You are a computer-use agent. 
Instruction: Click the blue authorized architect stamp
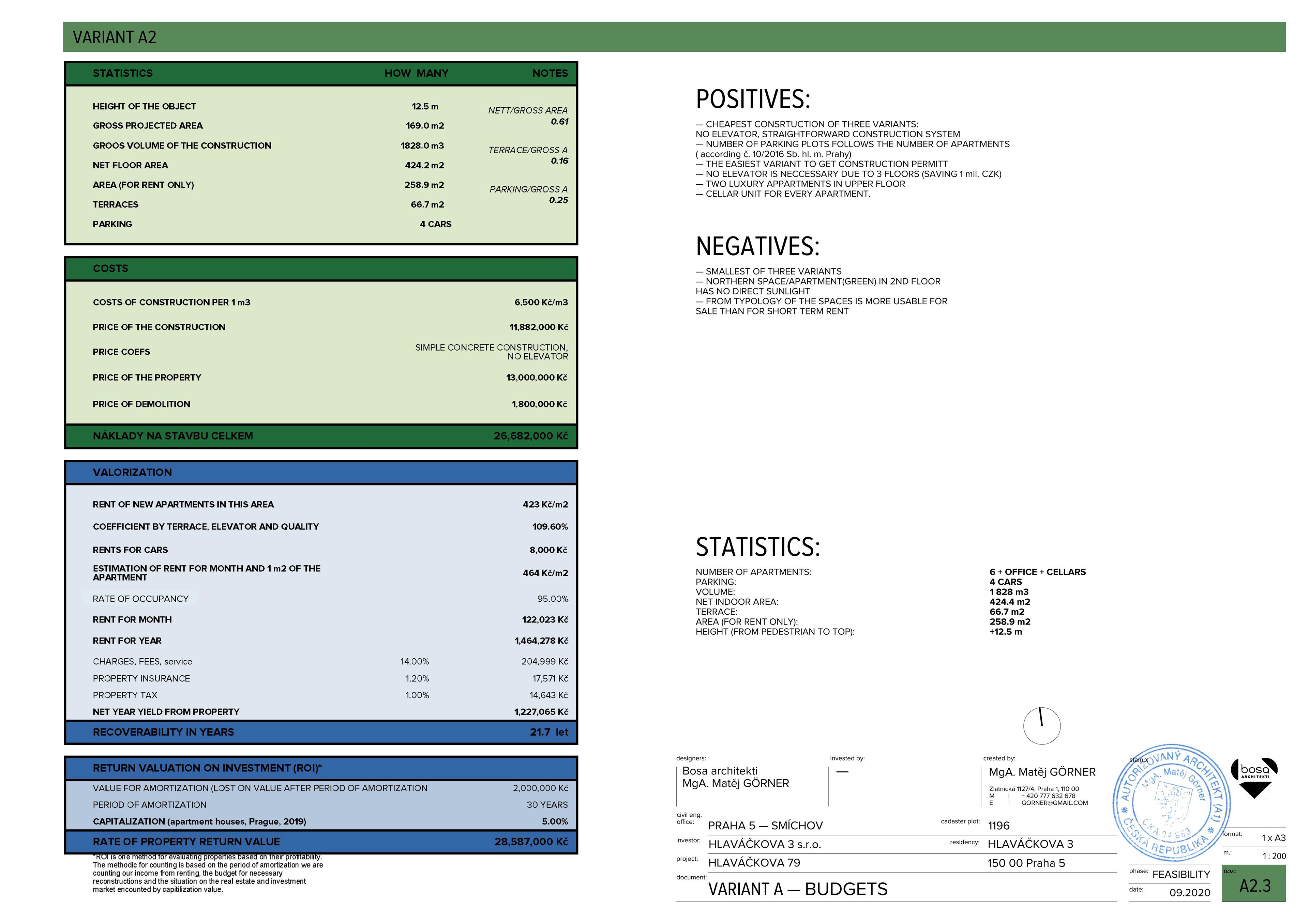click(1172, 803)
